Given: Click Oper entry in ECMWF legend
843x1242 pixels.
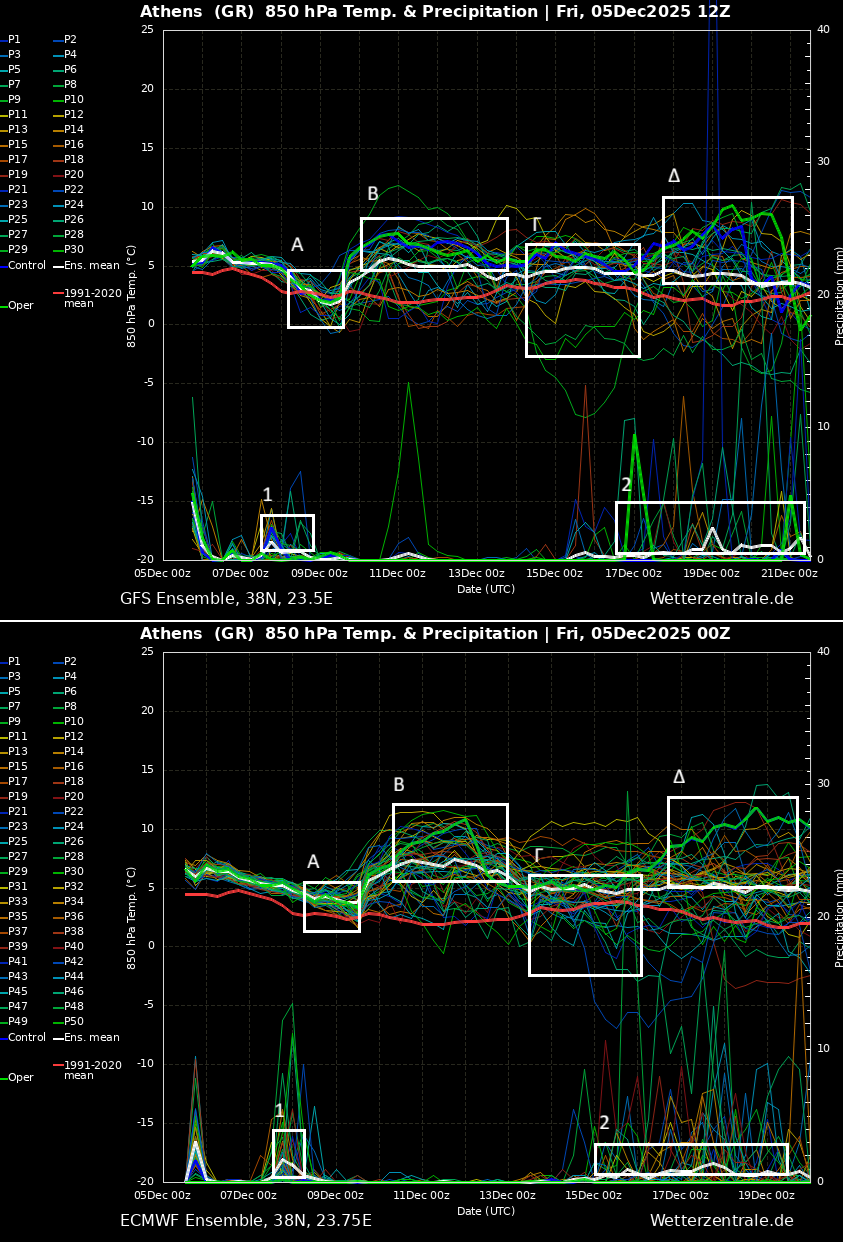Looking at the screenshot, I should [x=20, y=1078].
